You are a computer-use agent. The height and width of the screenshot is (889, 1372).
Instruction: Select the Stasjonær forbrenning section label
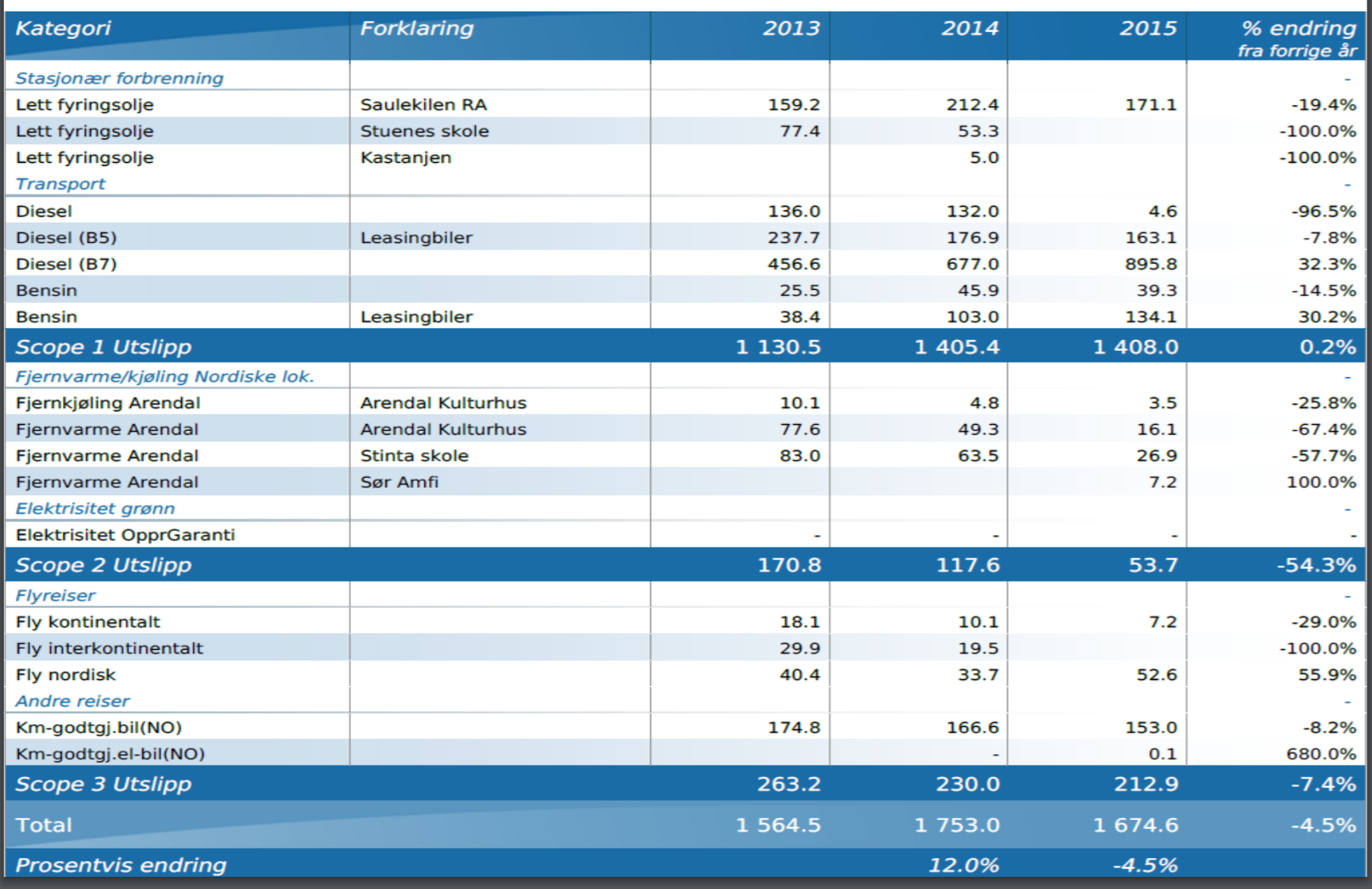click(120, 78)
